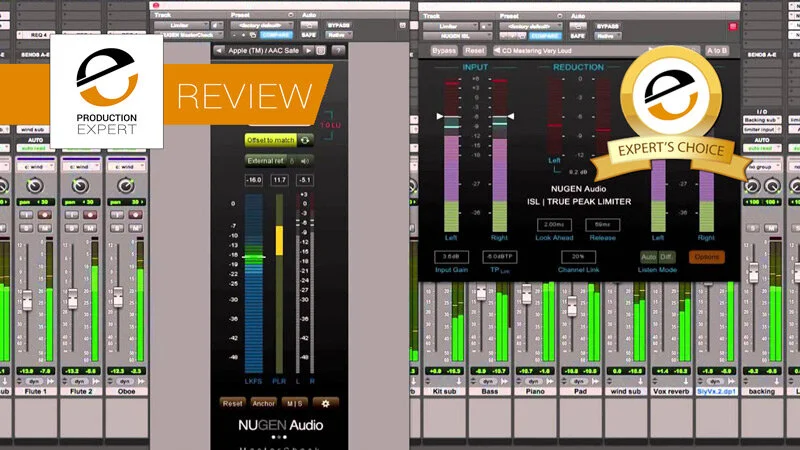Image resolution: width=800 pixels, height=450 pixels.
Task: Toggle Auto listen mode in ISL
Action: pos(648,257)
